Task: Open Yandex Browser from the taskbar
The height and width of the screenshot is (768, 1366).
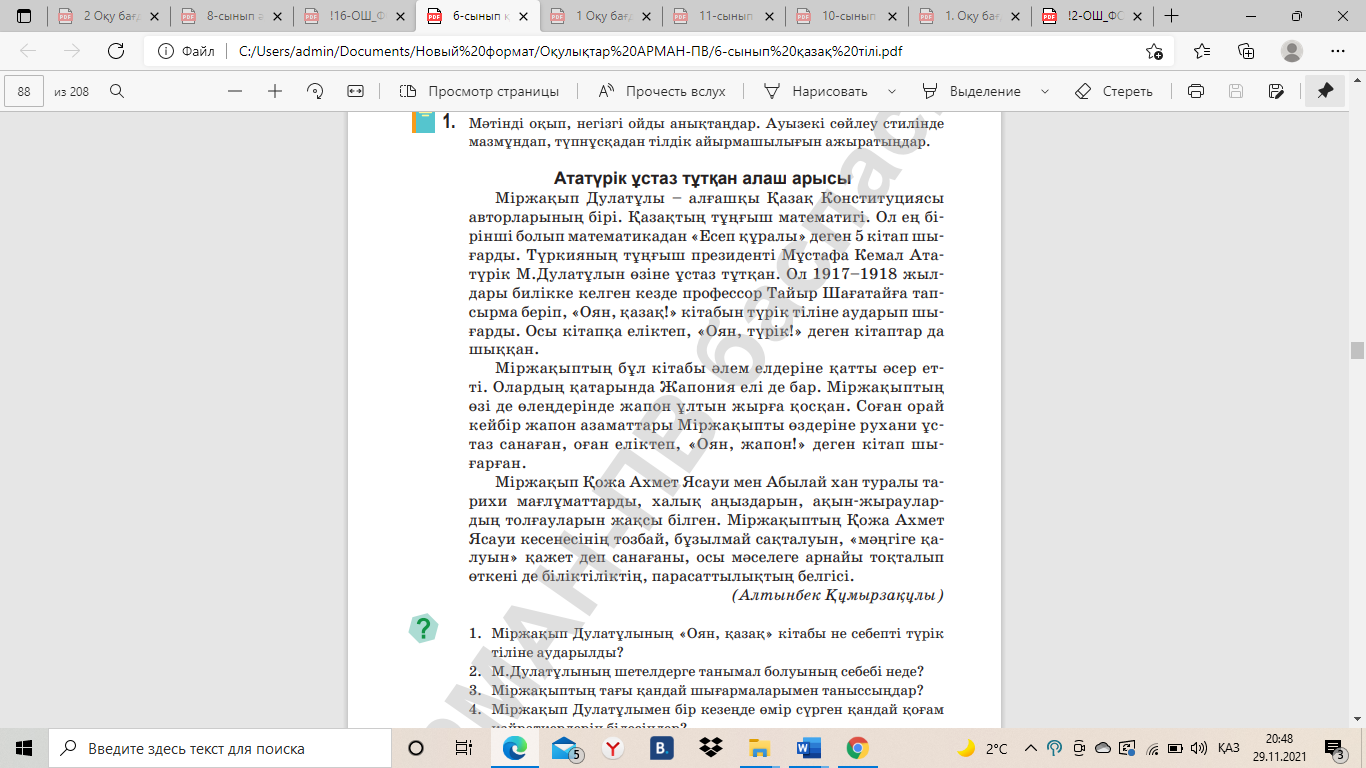Action: (x=613, y=748)
